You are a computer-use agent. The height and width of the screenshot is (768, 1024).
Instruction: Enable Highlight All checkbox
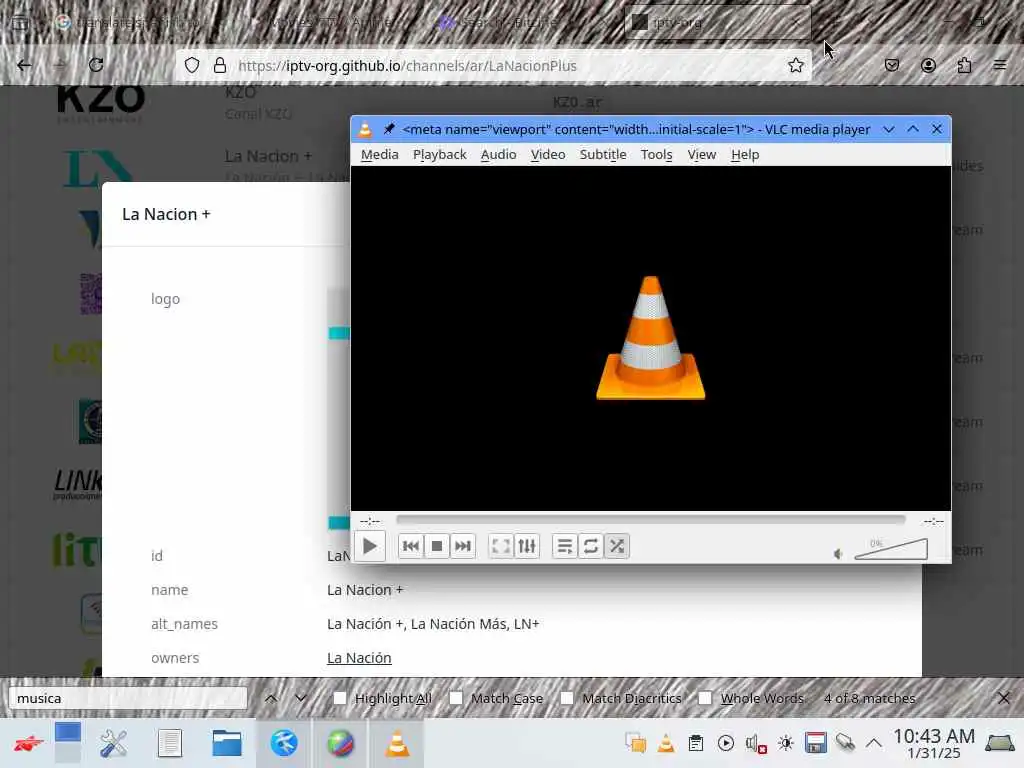340,698
